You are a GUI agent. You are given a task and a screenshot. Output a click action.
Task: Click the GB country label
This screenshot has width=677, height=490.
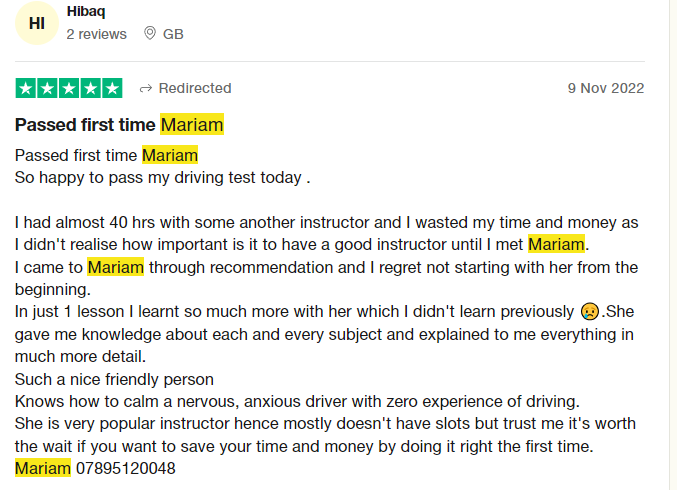173,34
